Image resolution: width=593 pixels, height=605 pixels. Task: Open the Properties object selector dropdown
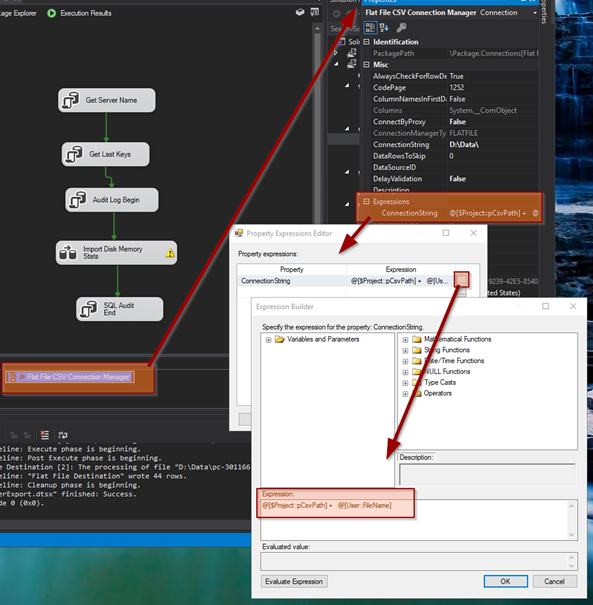click(x=535, y=13)
